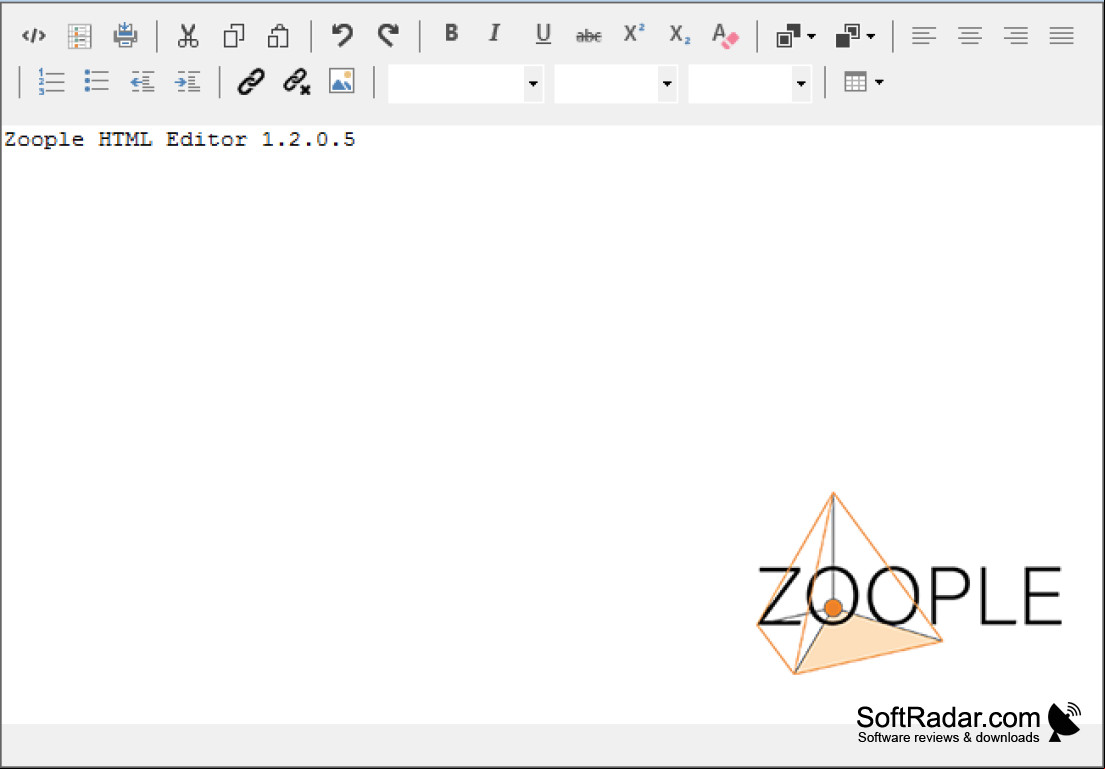Insert a hyperlink
The image size is (1105, 769).
click(251, 82)
